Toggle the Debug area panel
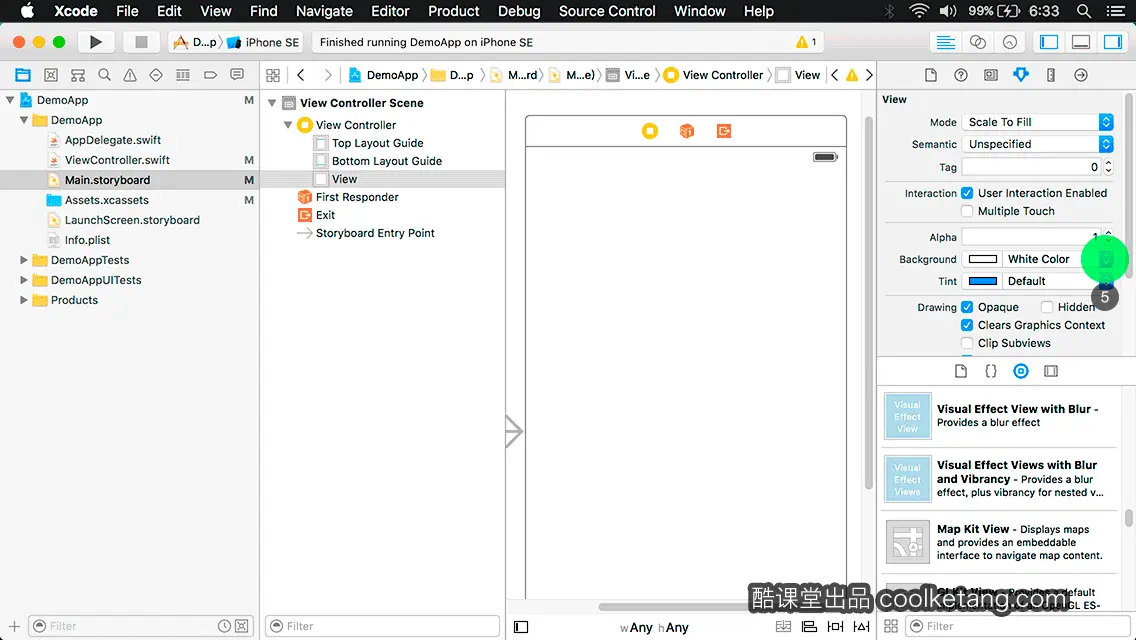The height and width of the screenshot is (640, 1136). coord(1081,42)
